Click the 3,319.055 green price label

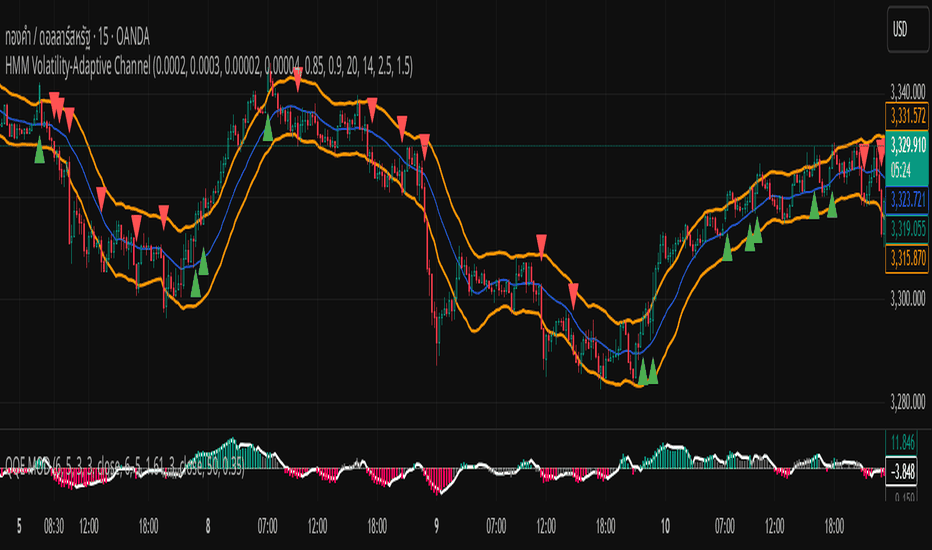[907, 229]
